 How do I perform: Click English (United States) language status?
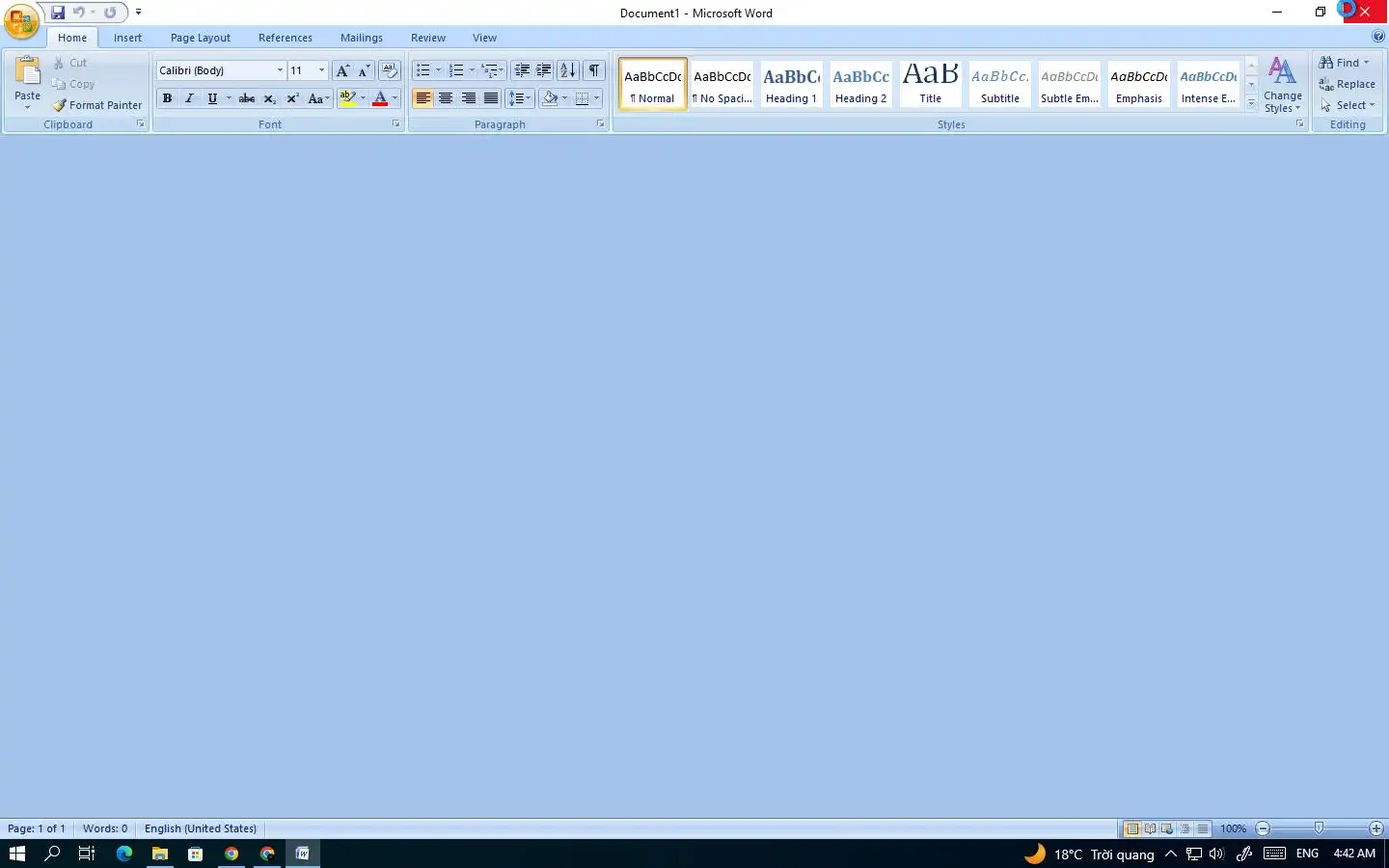point(201,828)
